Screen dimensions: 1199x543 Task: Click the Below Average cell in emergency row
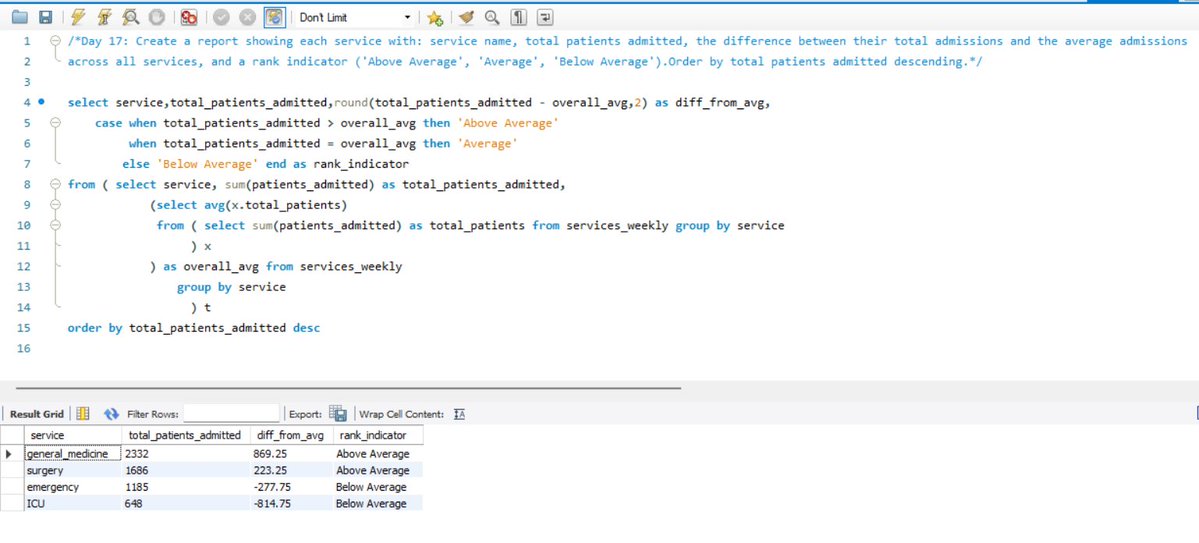click(x=378, y=487)
